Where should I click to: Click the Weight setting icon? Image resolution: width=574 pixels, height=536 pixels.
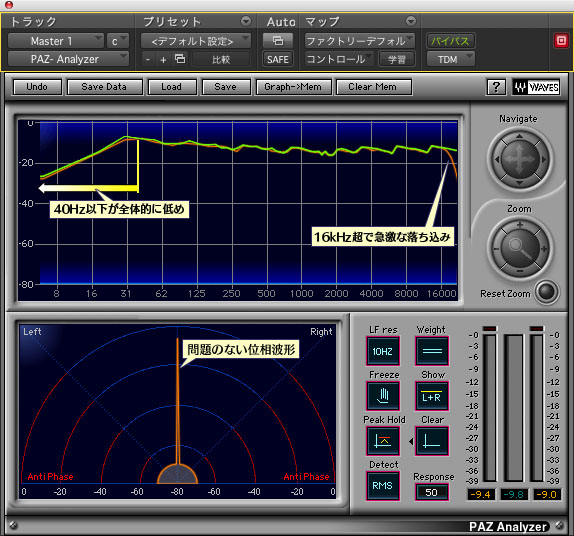coord(432,351)
